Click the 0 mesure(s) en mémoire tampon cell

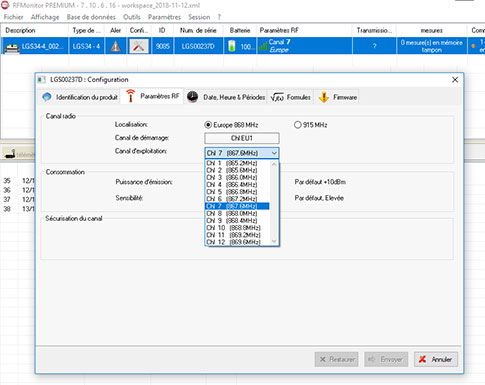pos(431,46)
